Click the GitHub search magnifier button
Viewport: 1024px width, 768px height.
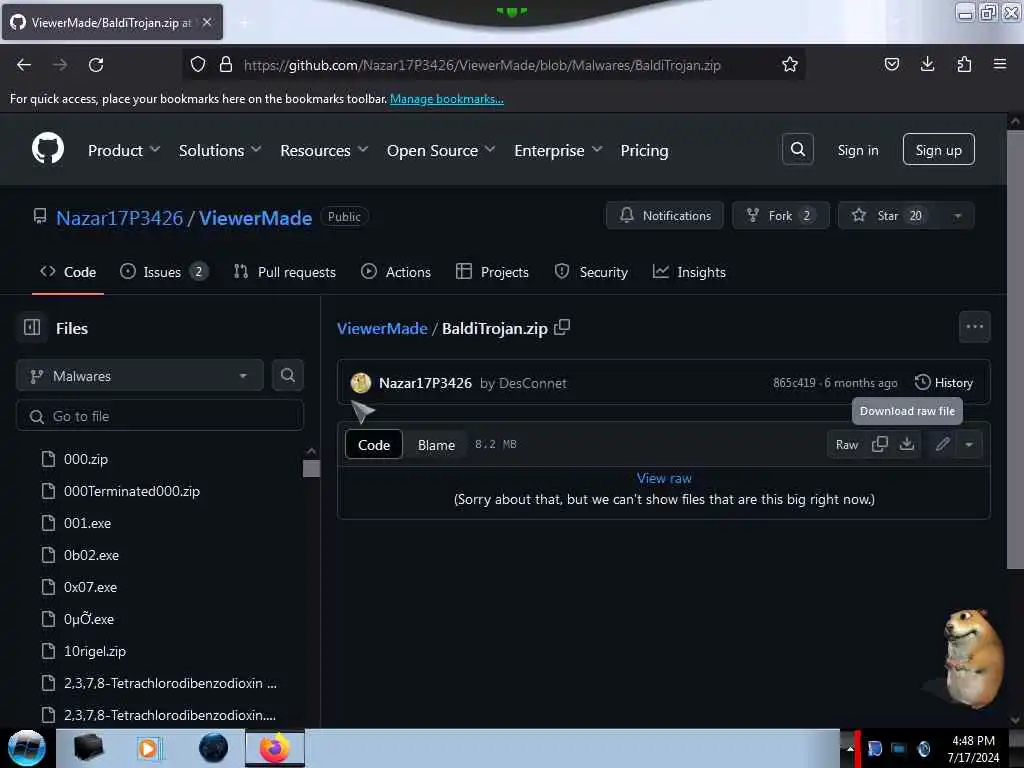click(x=797, y=150)
